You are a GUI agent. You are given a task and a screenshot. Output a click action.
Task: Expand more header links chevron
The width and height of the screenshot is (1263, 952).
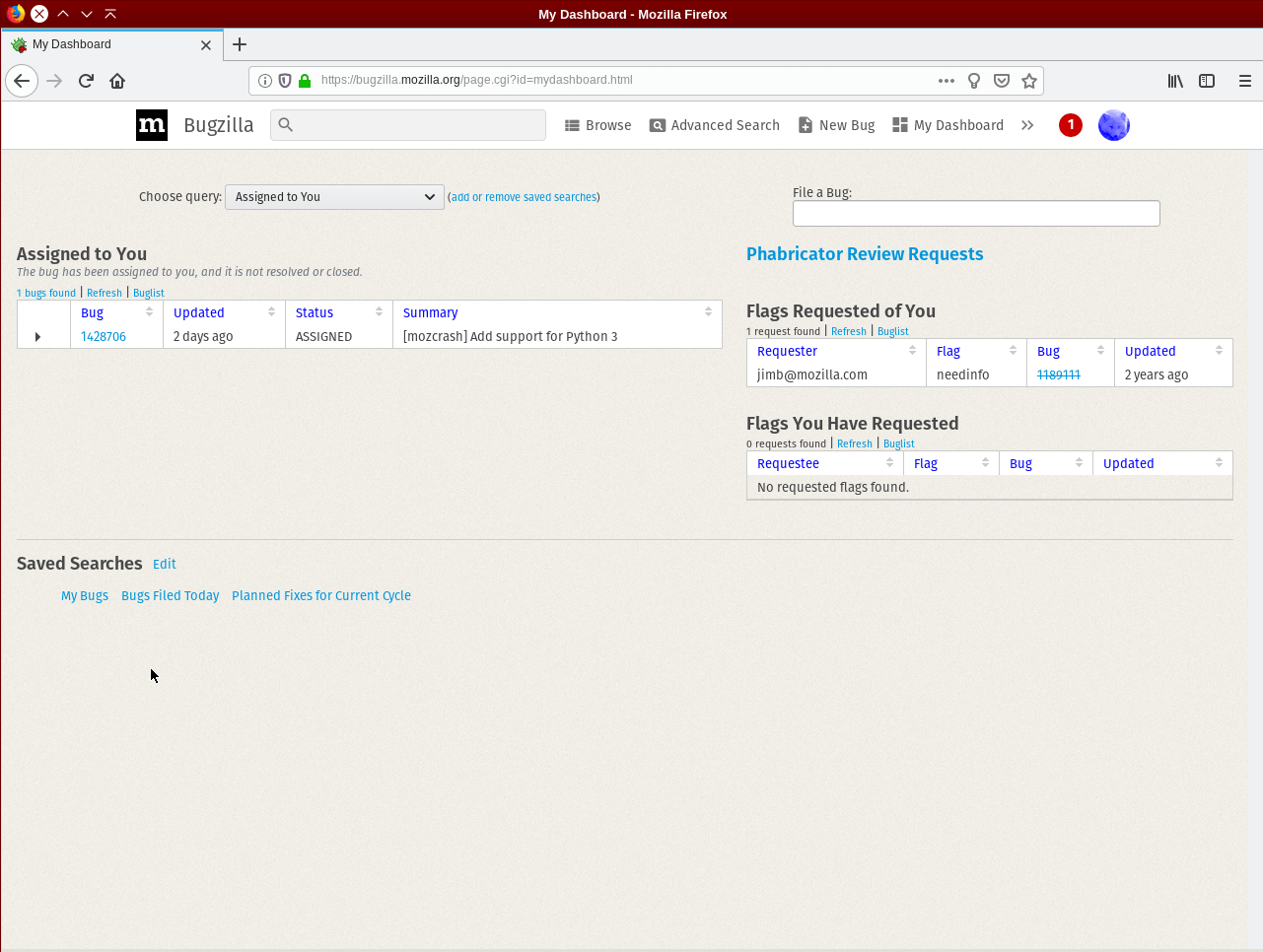[1027, 125]
